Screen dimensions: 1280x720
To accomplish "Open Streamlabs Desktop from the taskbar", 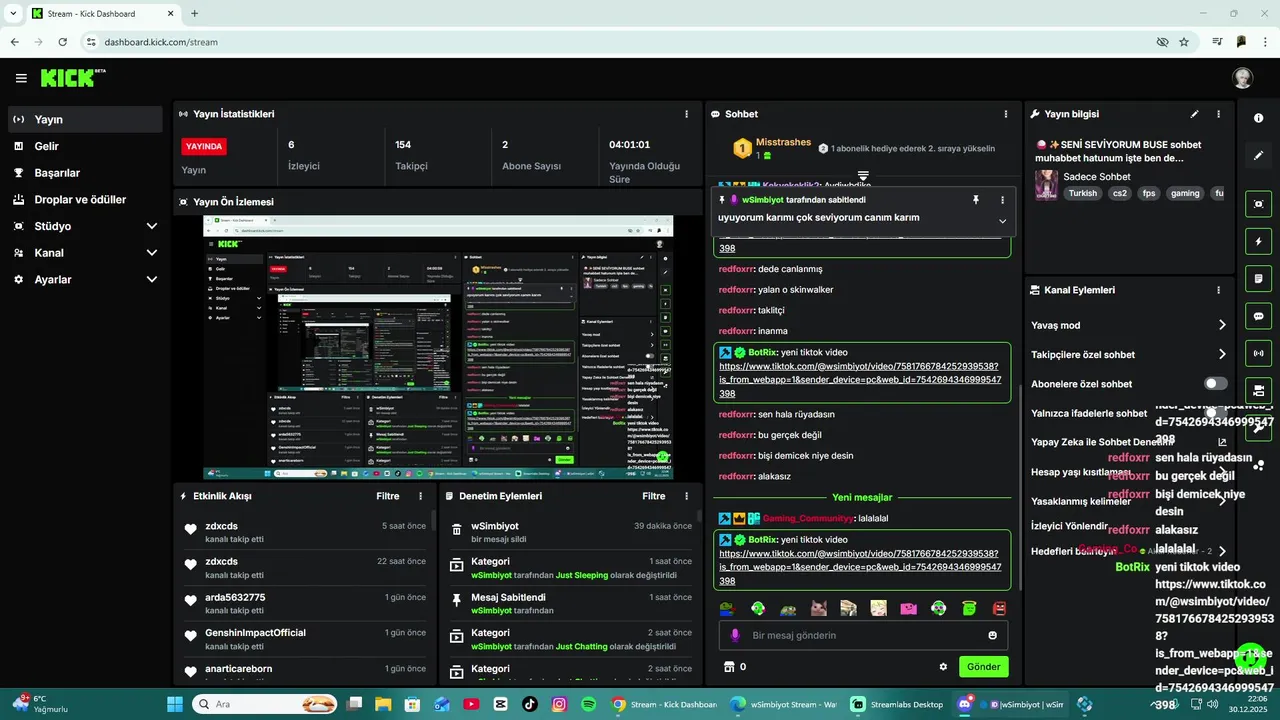I will point(896,704).
